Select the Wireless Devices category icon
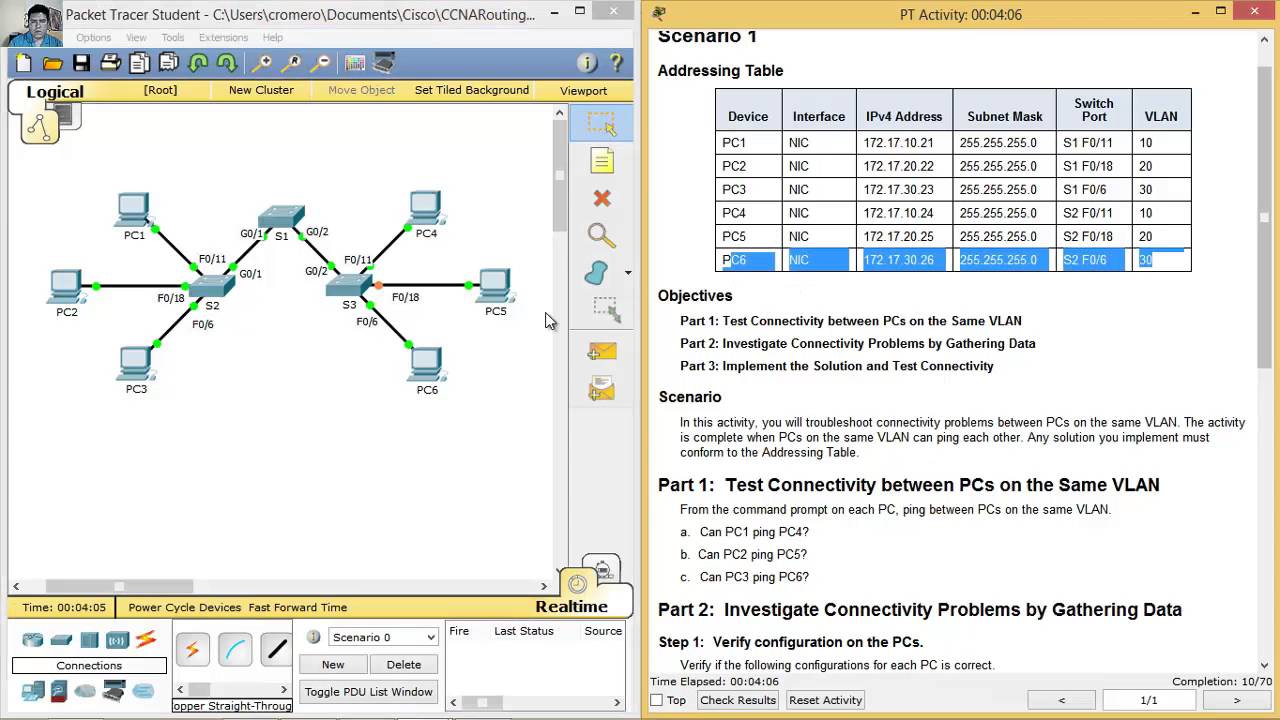Image resolution: width=1280 pixels, height=720 pixels. pos(117,640)
